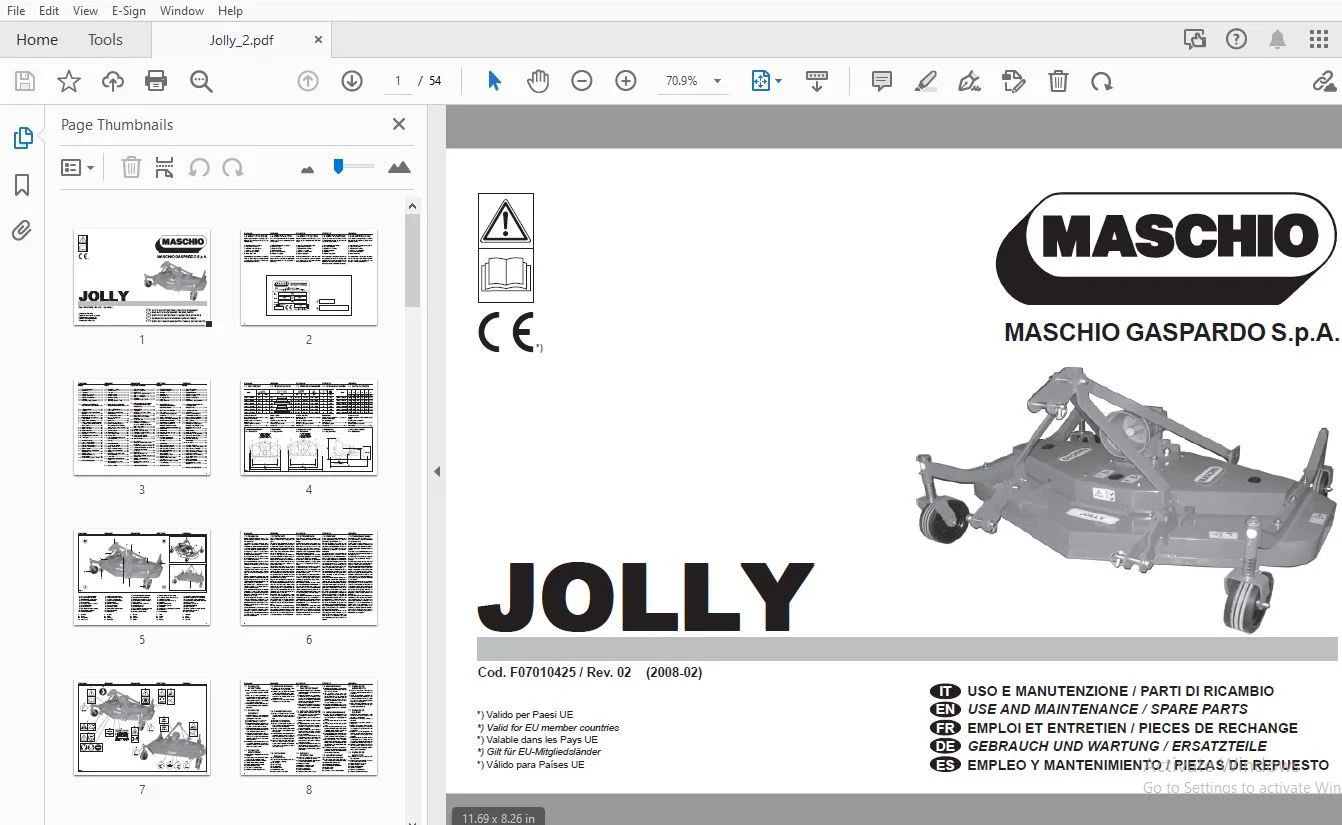Open the View menu

[x=85, y=11]
